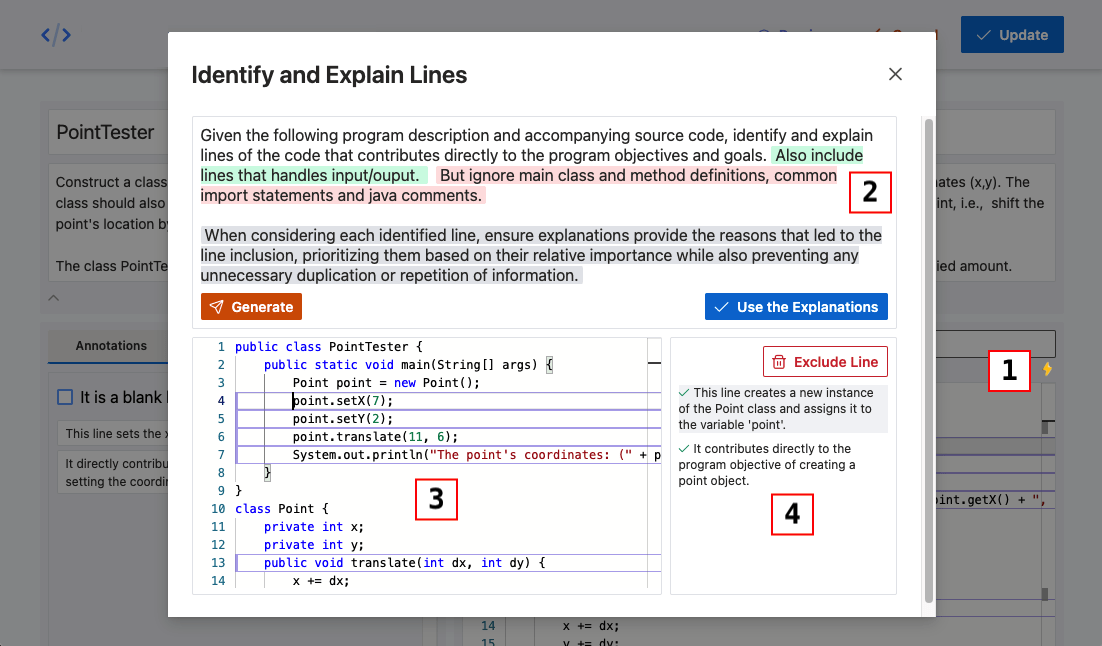Click 'x += dx;' line in dialog editor

click(x=320, y=581)
